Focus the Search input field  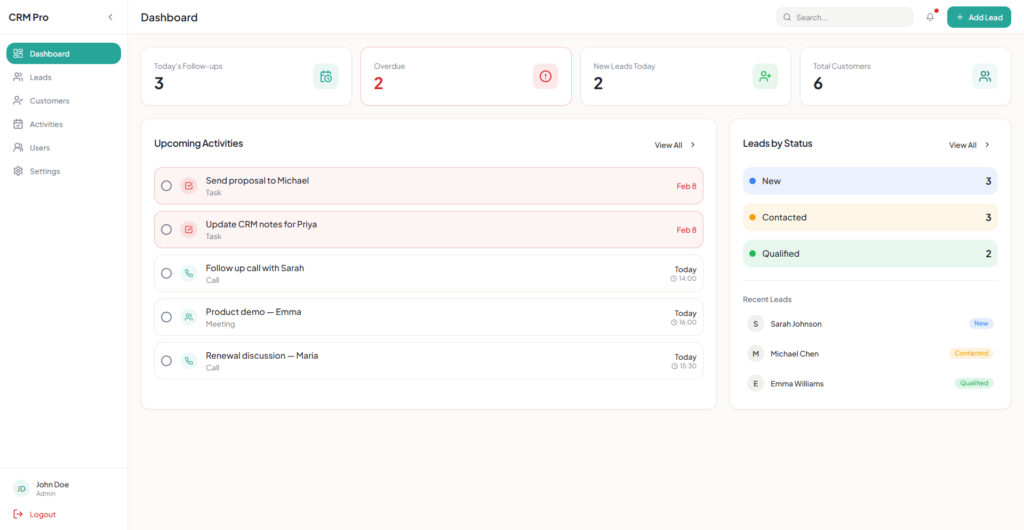click(x=850, y=17)
